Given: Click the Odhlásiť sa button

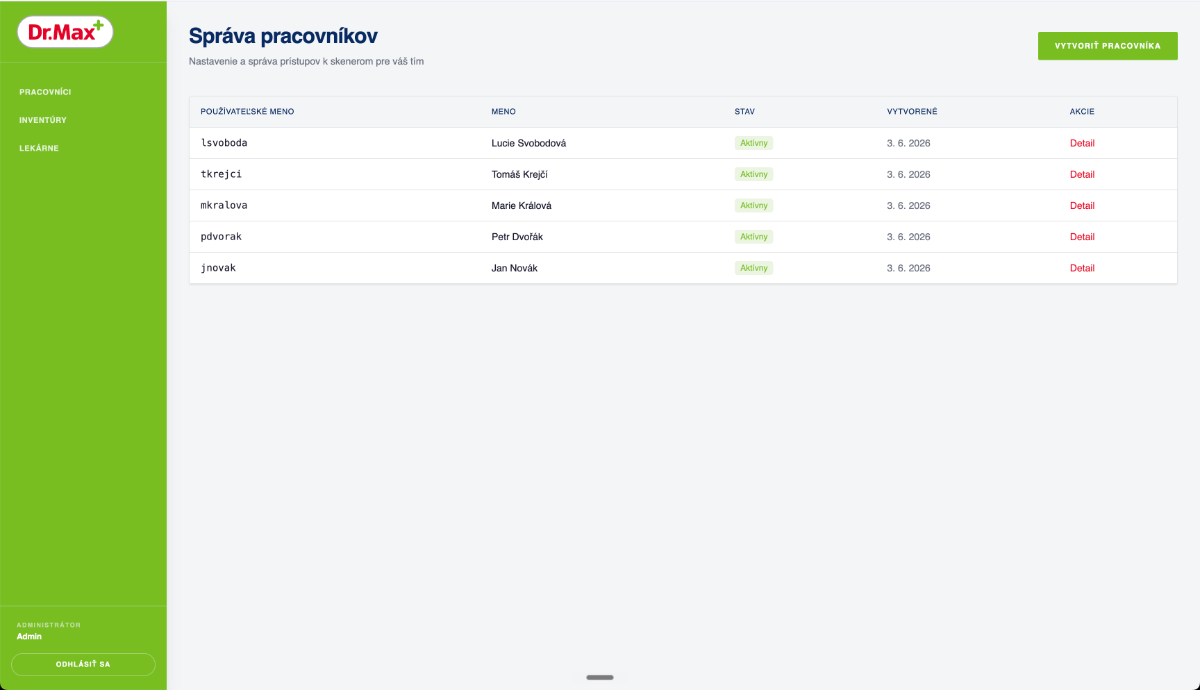Looking at the screenshot, I should [83, 664].
